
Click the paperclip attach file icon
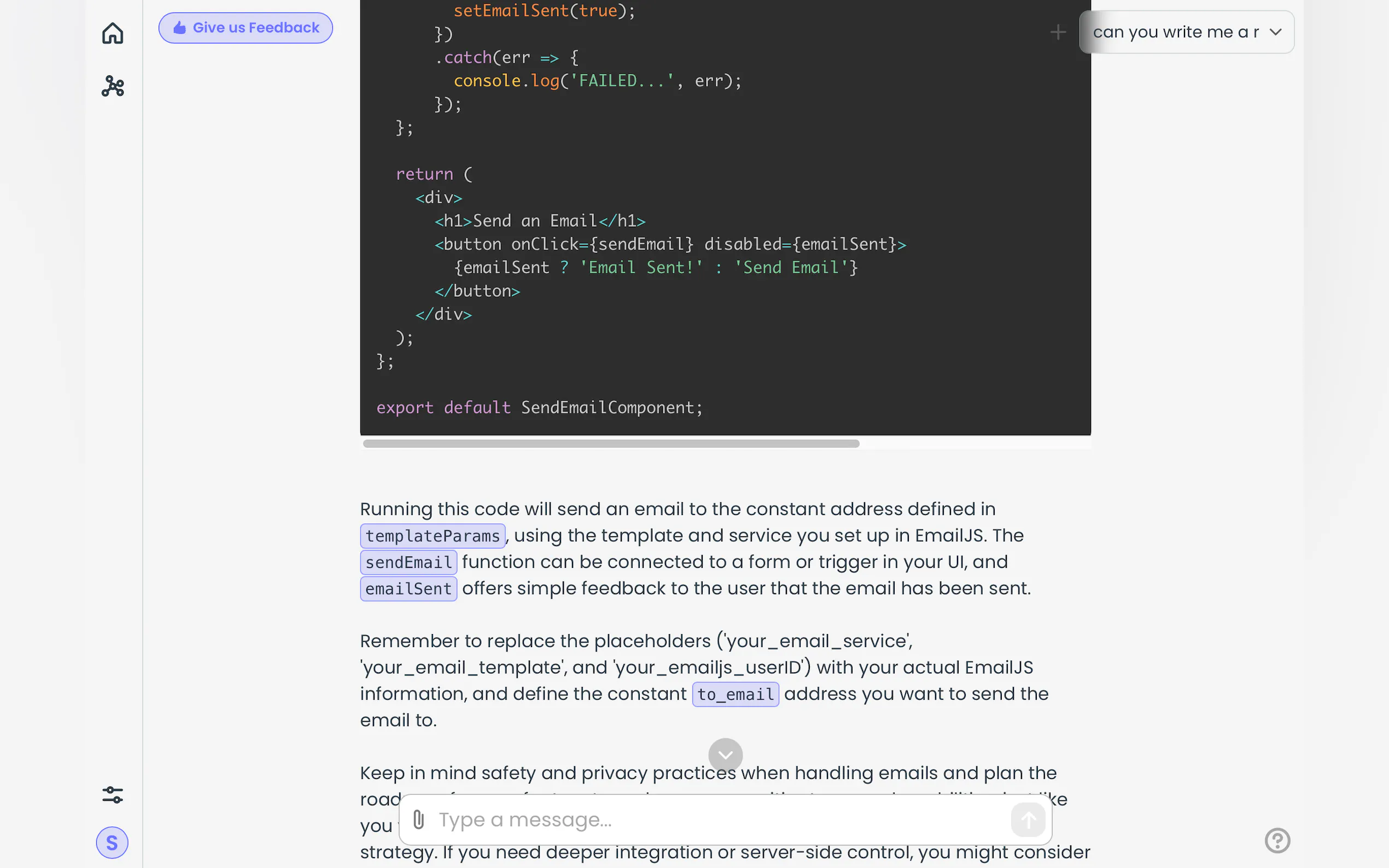418,819
